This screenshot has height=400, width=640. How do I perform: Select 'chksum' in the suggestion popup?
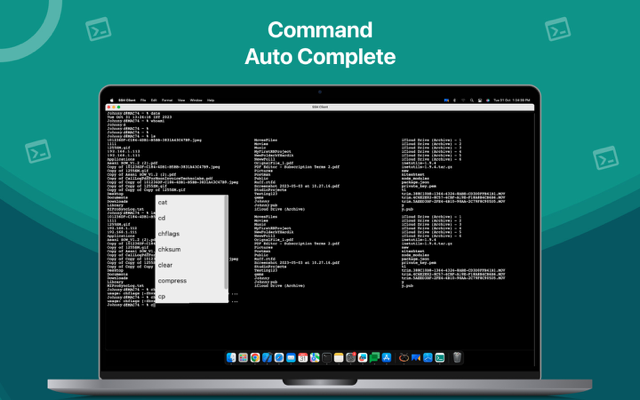pyautogui.click(x=169, y=250)
